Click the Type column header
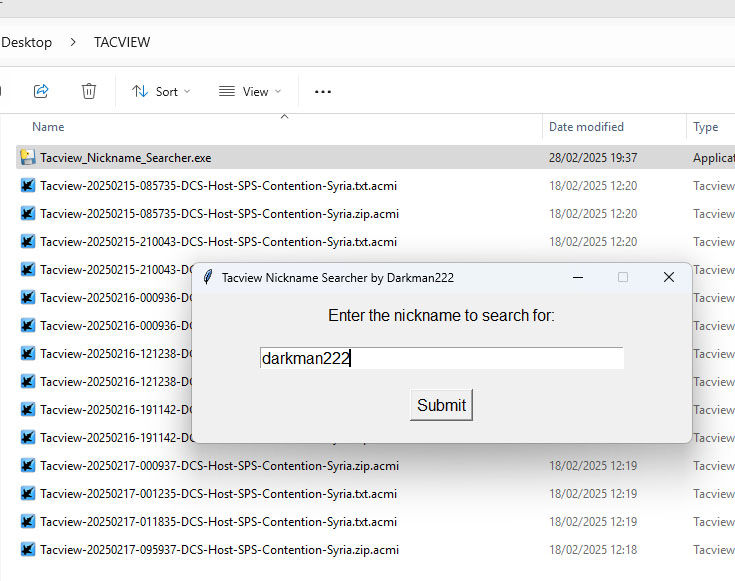 click(706, 127)
